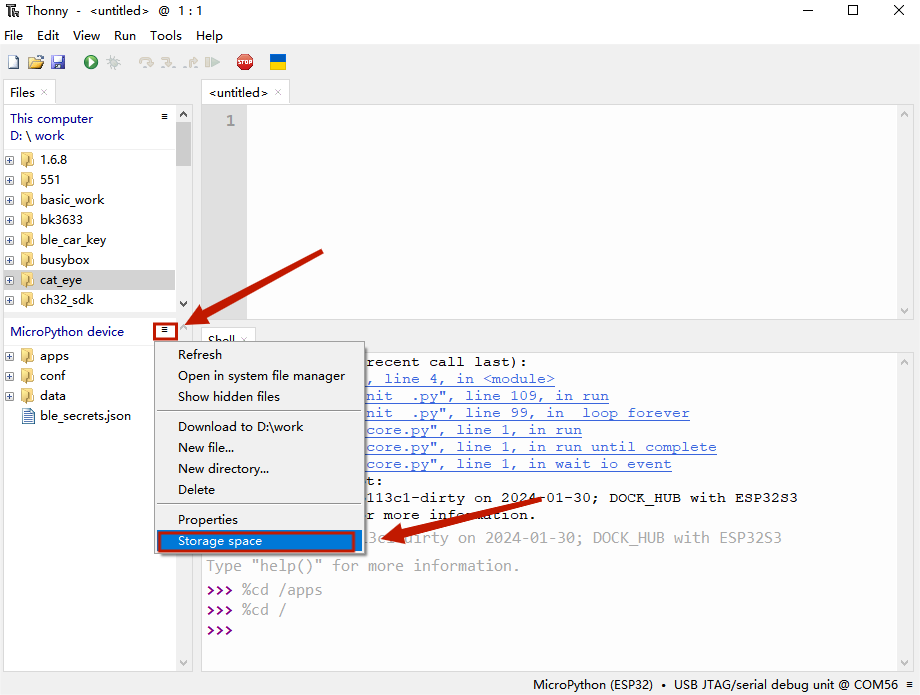Select ble_secrets.json file on device

(85, 416)
